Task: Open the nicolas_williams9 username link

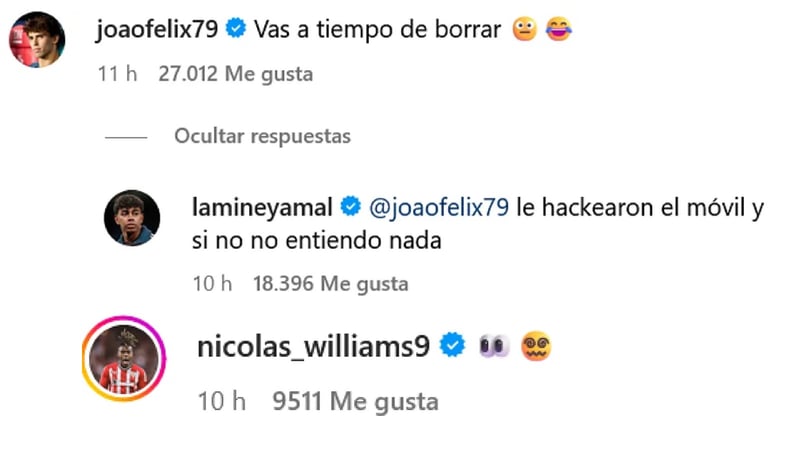Action: pyautogui.click(x=313, y=347)
